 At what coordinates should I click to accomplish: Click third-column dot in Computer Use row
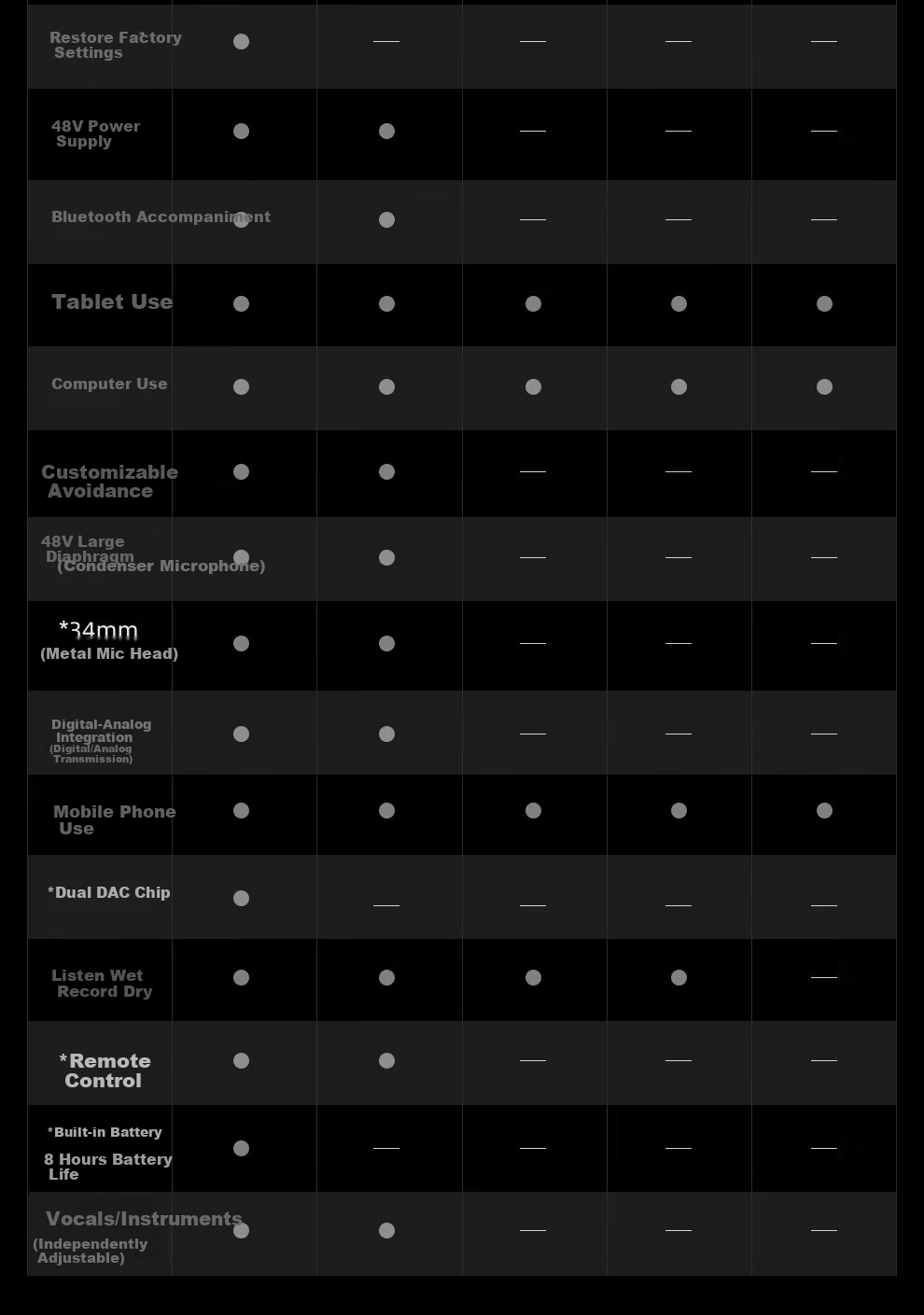click(533, 386)
